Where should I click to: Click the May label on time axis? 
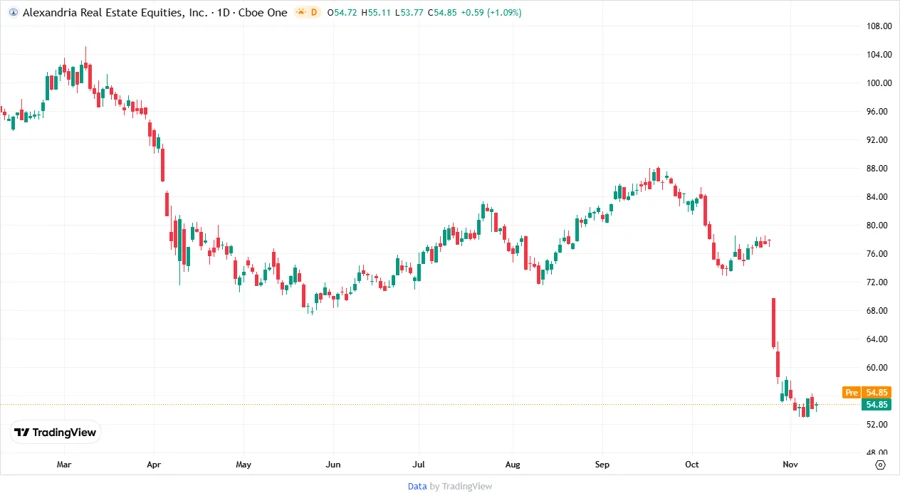point(243,464)
